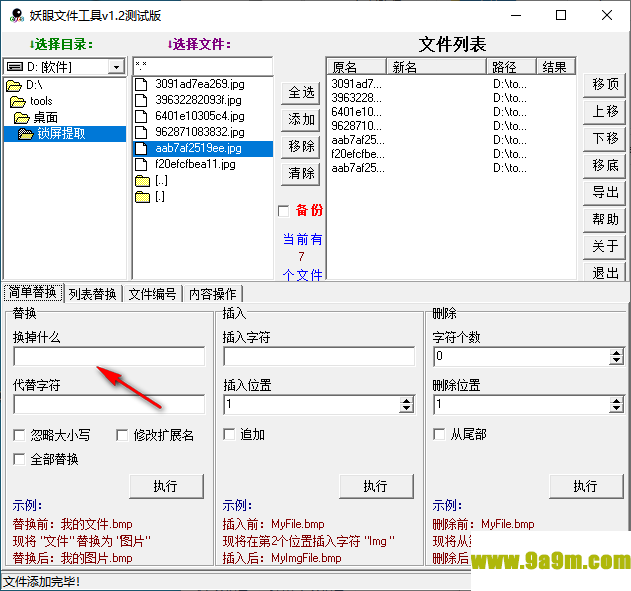Click the 删除位置 spinner arrows
The width and height of the screenshot is (631, 591).
pos(616,404)
